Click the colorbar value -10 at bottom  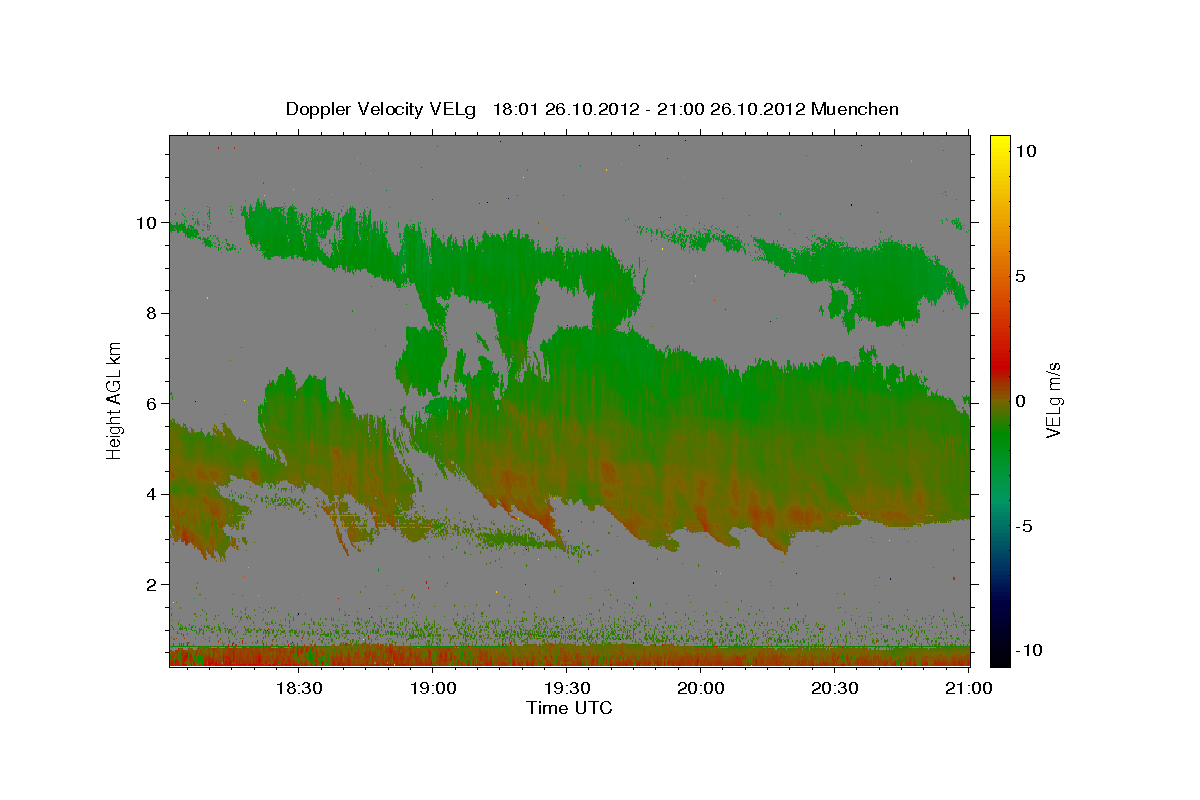[x=1028, y=650]
